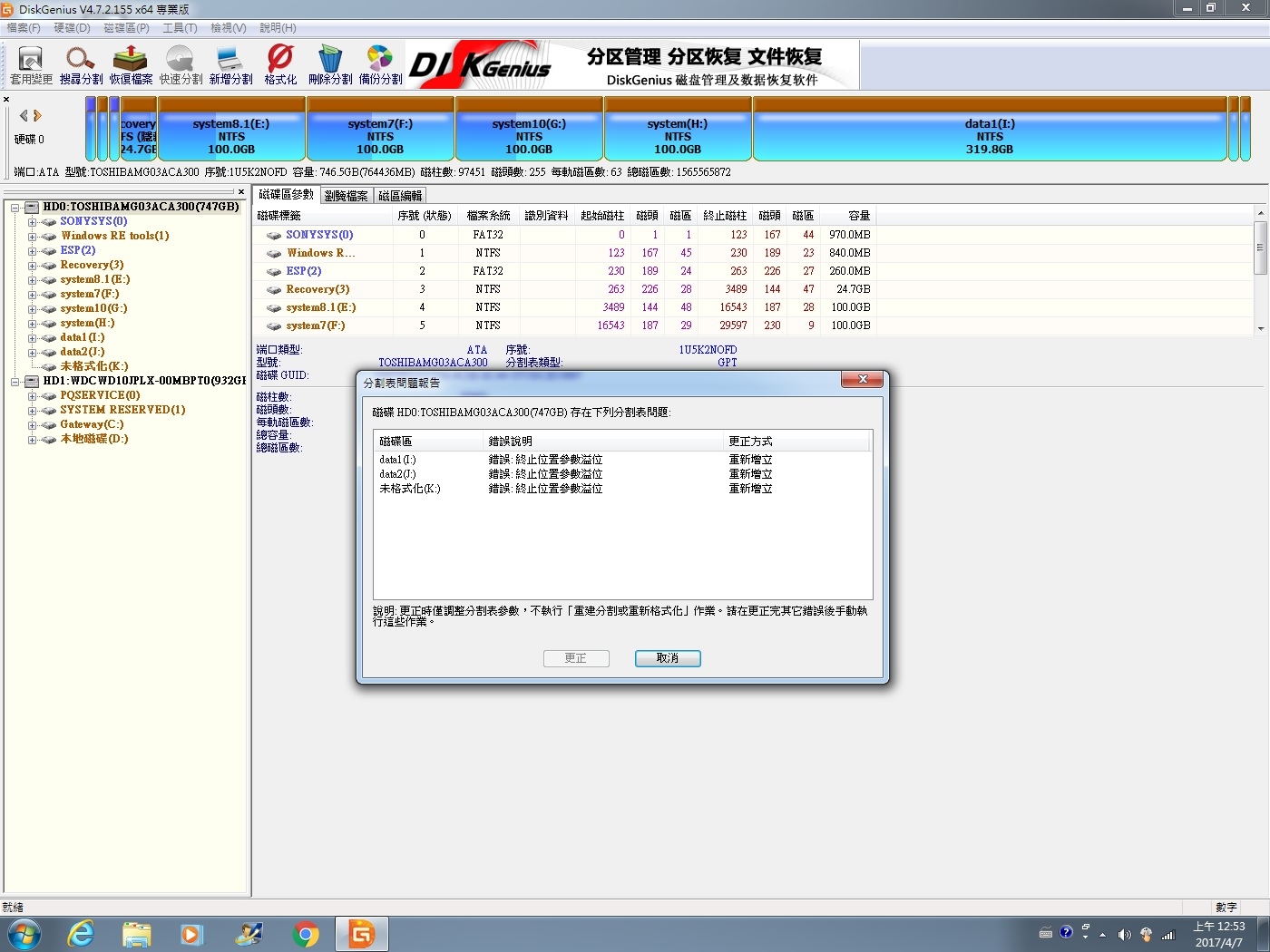Open Google Chrome from taskbar
The width and height of the screenshot is (1270, 952).
click(x=306, y=934)
